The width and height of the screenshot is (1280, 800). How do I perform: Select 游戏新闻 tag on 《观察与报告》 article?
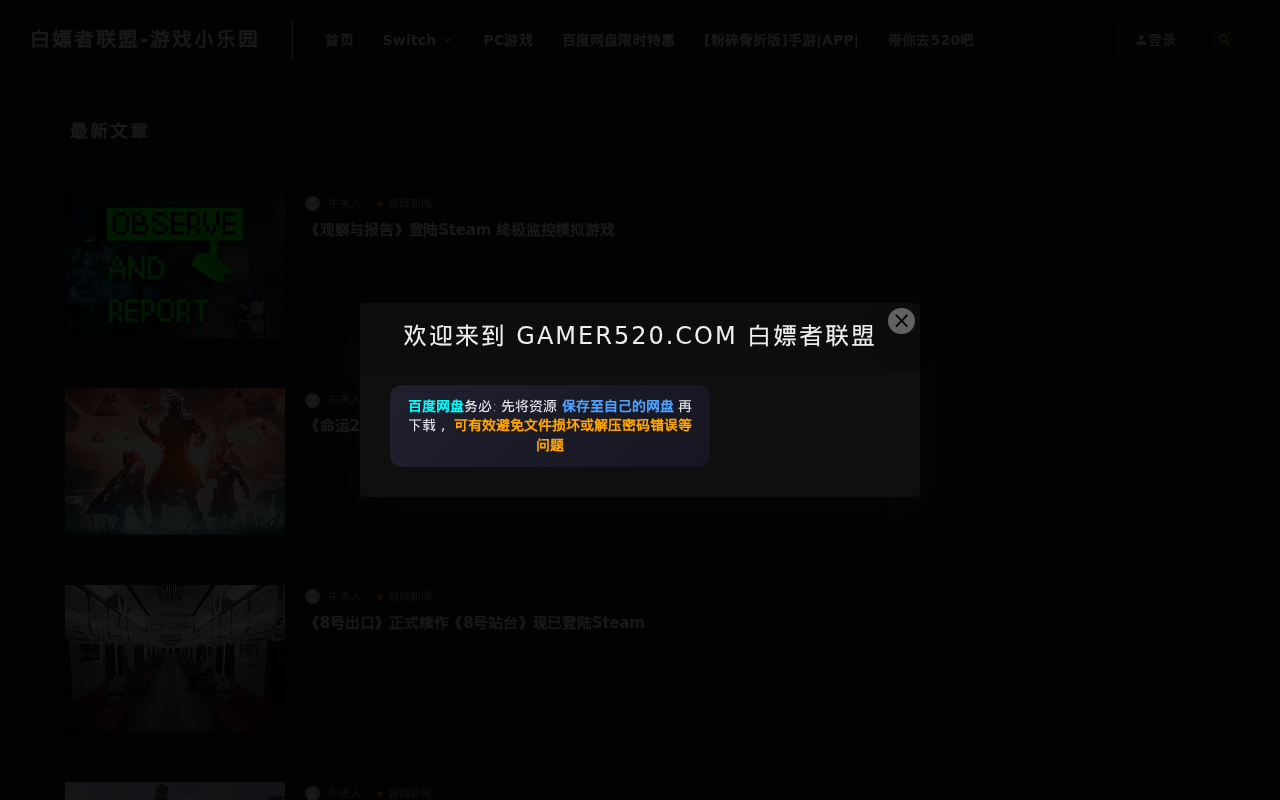(410, 203)
